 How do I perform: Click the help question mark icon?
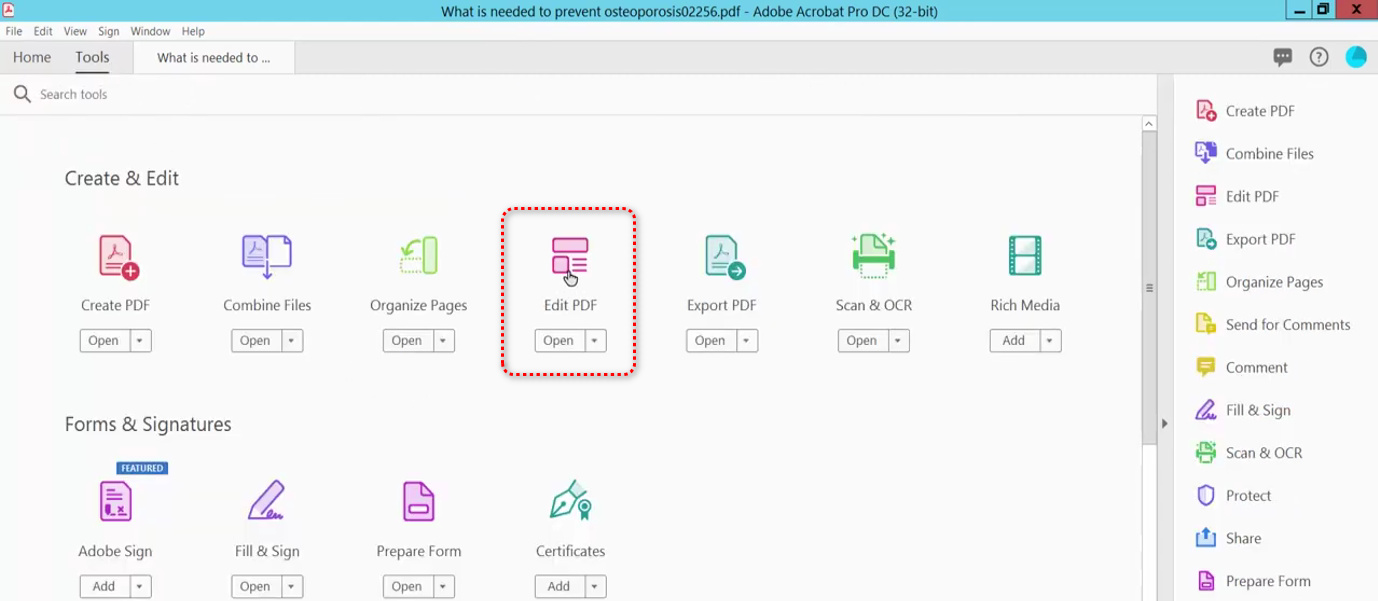coord(1319,58)
